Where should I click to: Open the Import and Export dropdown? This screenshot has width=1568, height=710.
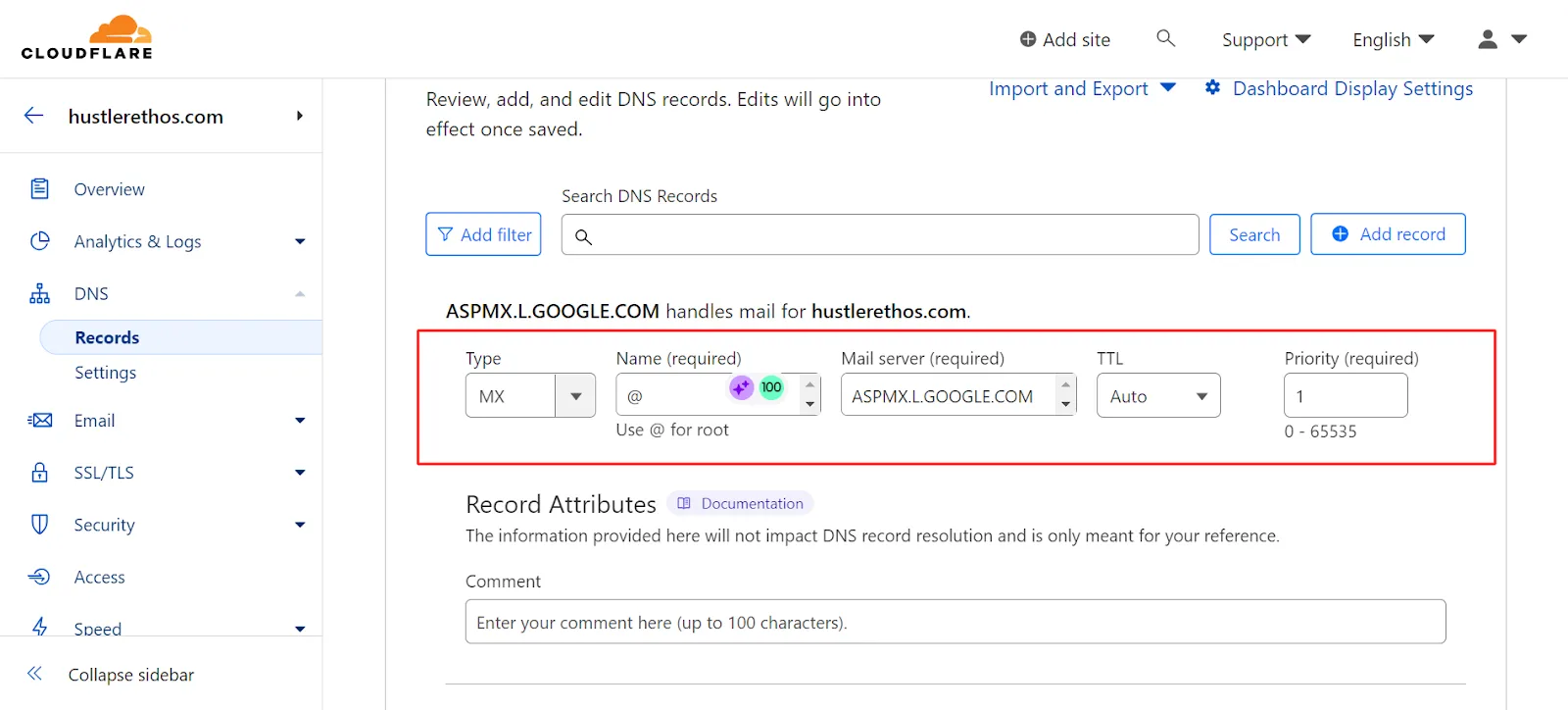(x=1082, y=88)
